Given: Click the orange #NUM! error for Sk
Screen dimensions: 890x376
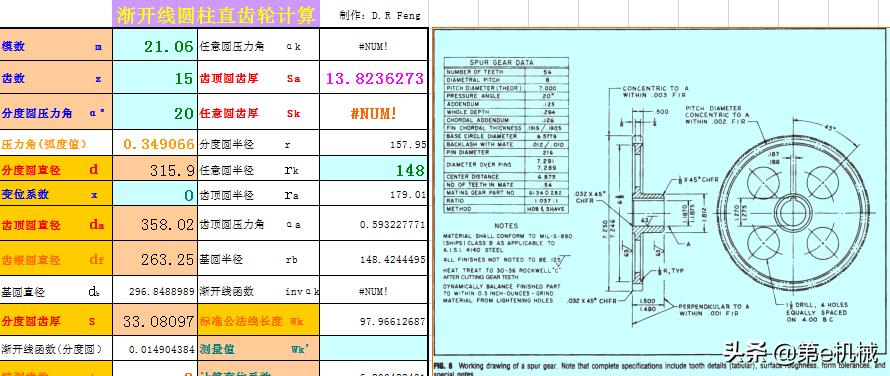Looking at the screenshot, I should point(373,112).
